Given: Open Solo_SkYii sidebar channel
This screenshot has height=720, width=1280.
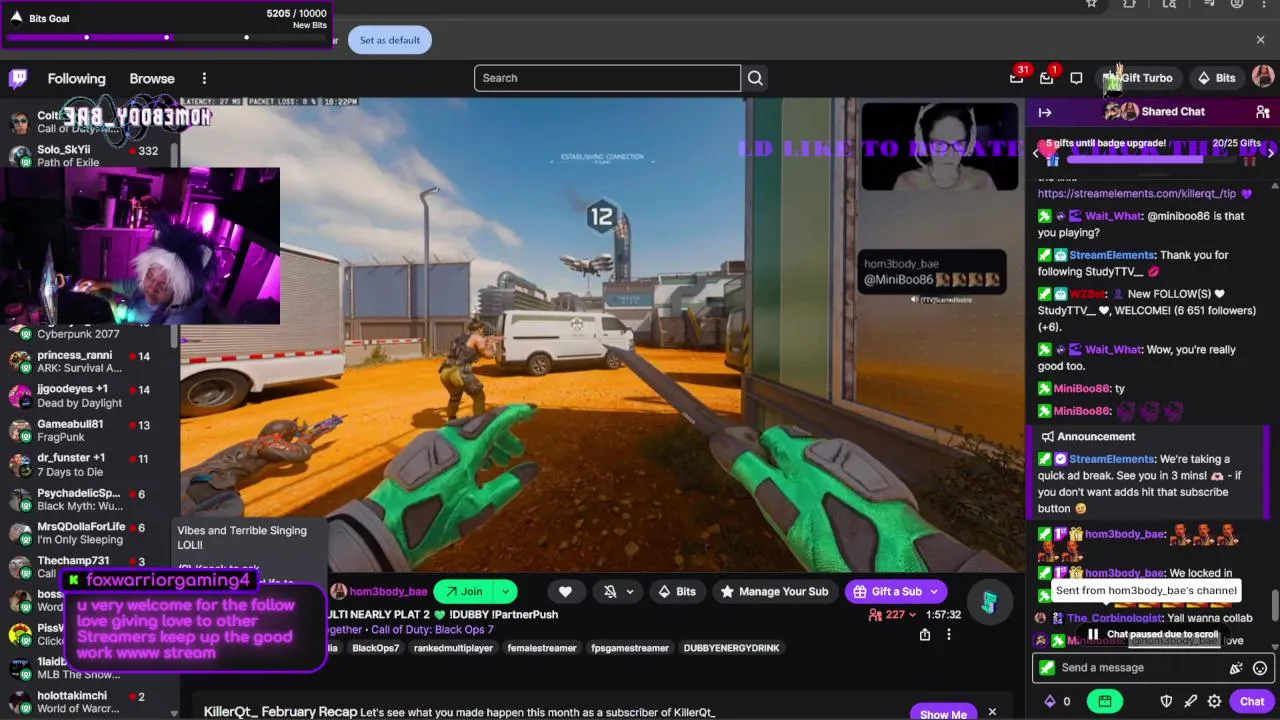Looking at the screenshot, I should click(x=88, y=156).
